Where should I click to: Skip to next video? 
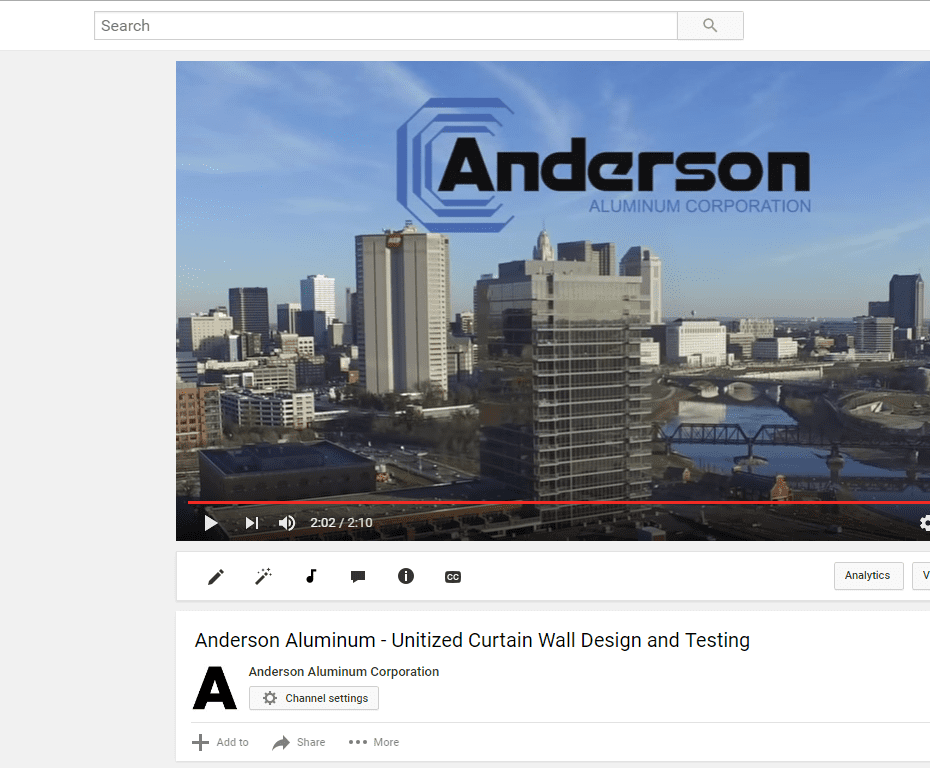tap(252, 522)
